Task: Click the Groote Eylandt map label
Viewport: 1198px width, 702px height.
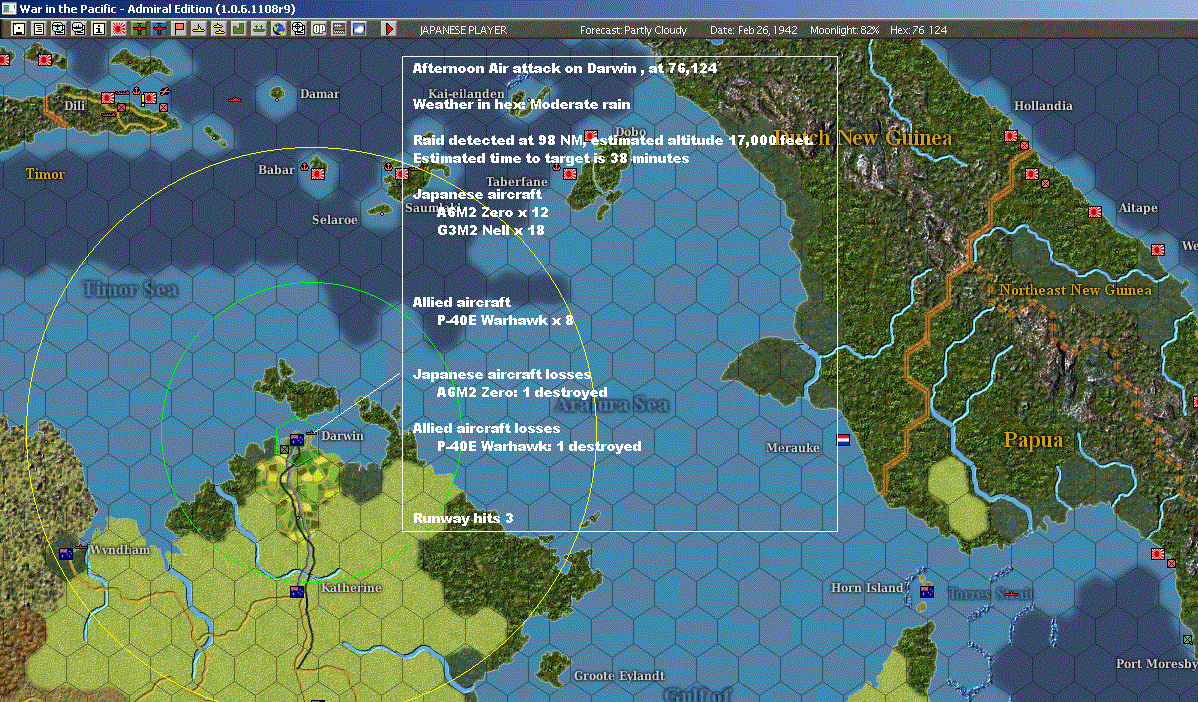Action: pos(619,675)
